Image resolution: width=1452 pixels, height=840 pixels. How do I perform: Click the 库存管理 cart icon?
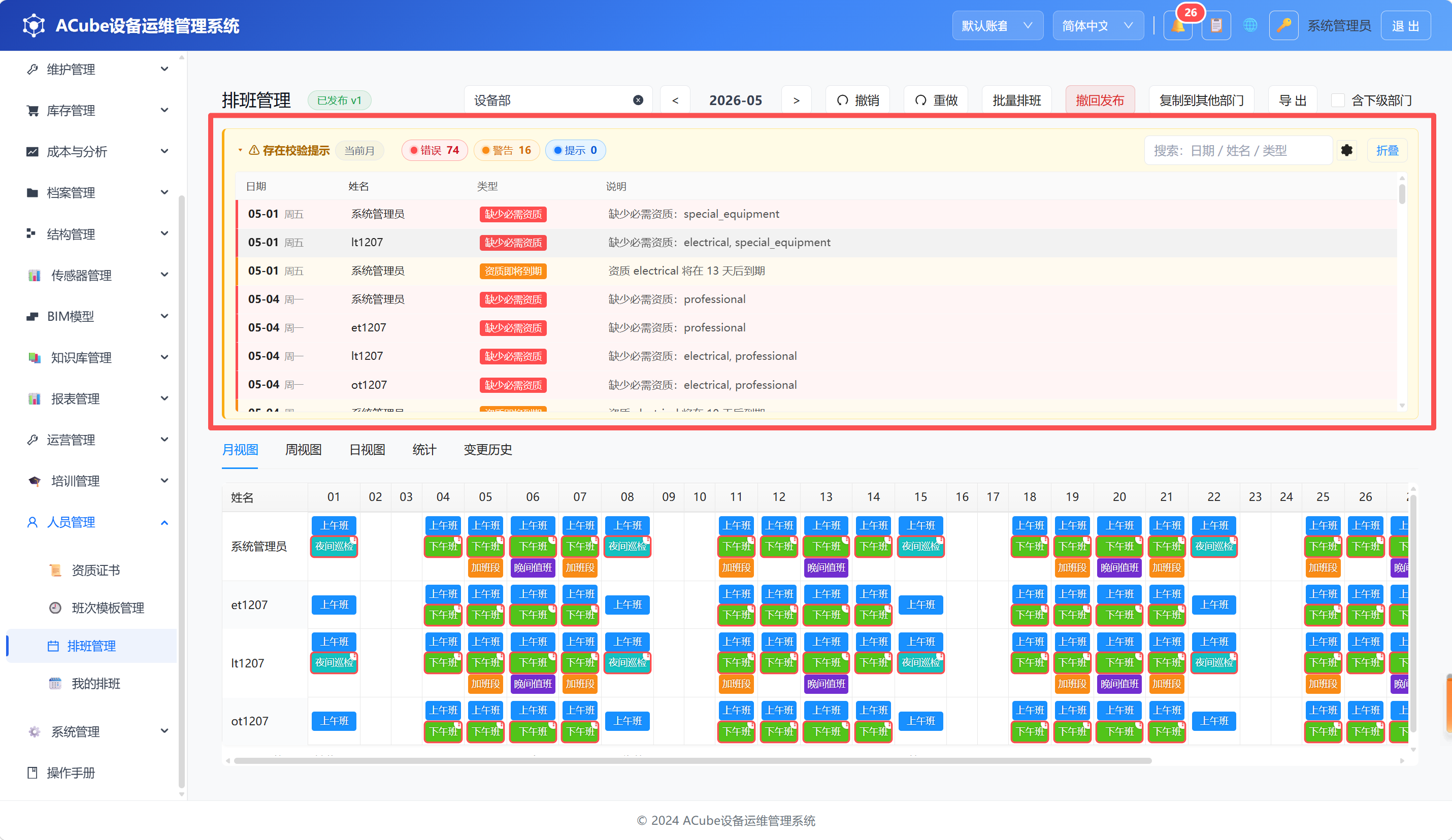tap(33, 111)
